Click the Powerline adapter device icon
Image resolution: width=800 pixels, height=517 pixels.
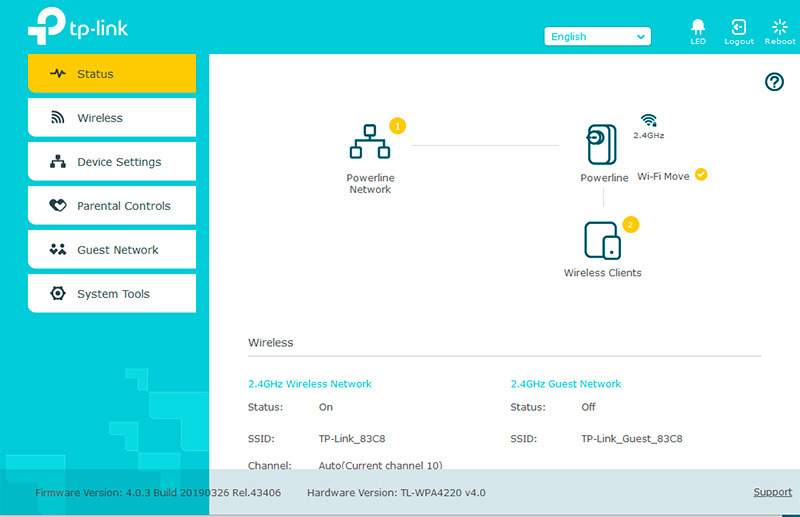tap(602, 145)
